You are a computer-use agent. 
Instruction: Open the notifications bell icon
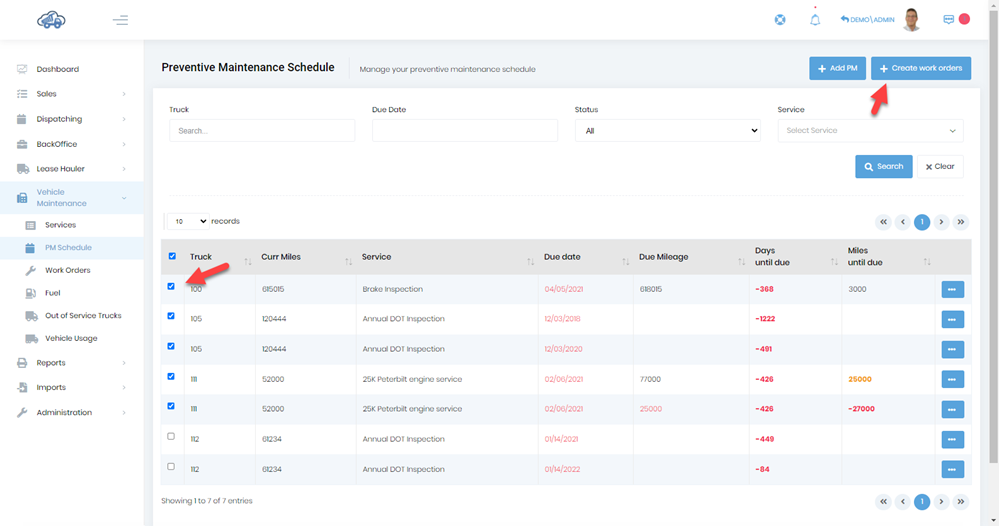815,20
